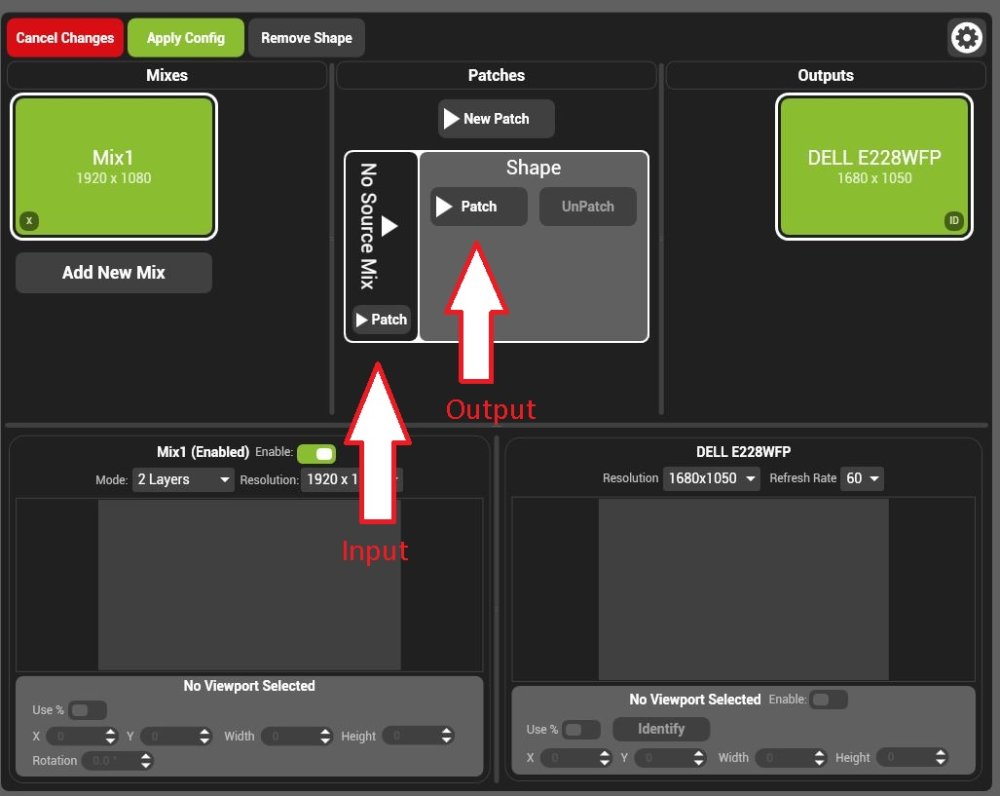Open the Refresh Rate dropdown set to 60
The height and width of the screenshot is (796, 1000).
[862, 478]
